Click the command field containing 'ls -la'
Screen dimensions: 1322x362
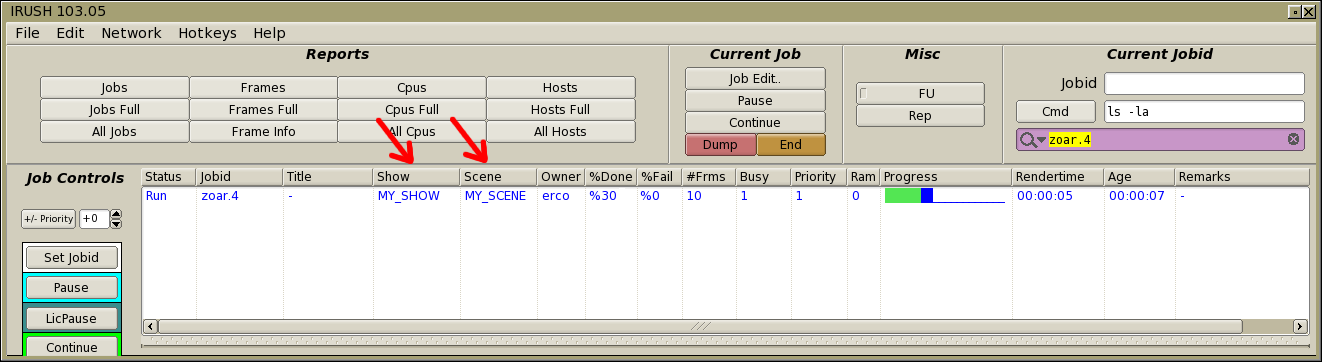1204,112
